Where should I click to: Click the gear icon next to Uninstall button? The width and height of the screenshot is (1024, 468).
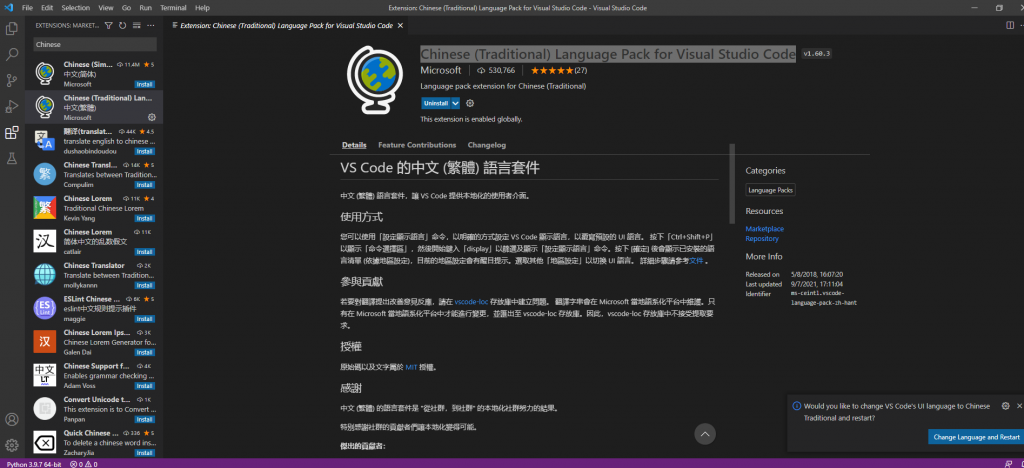click(x=470, y=103)
